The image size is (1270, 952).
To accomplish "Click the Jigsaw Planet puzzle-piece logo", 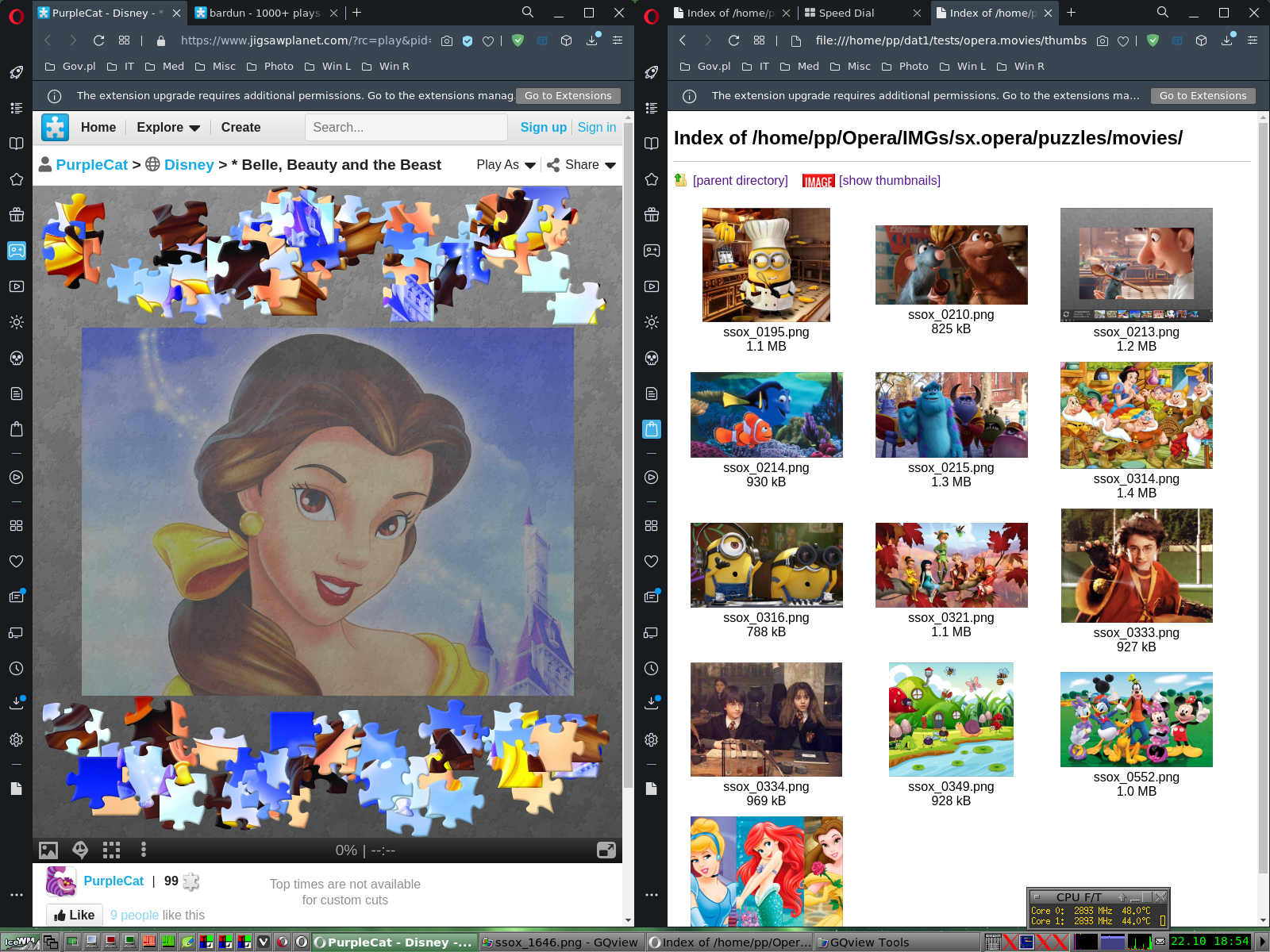I will pyautogui.click(x=55, y=127).
